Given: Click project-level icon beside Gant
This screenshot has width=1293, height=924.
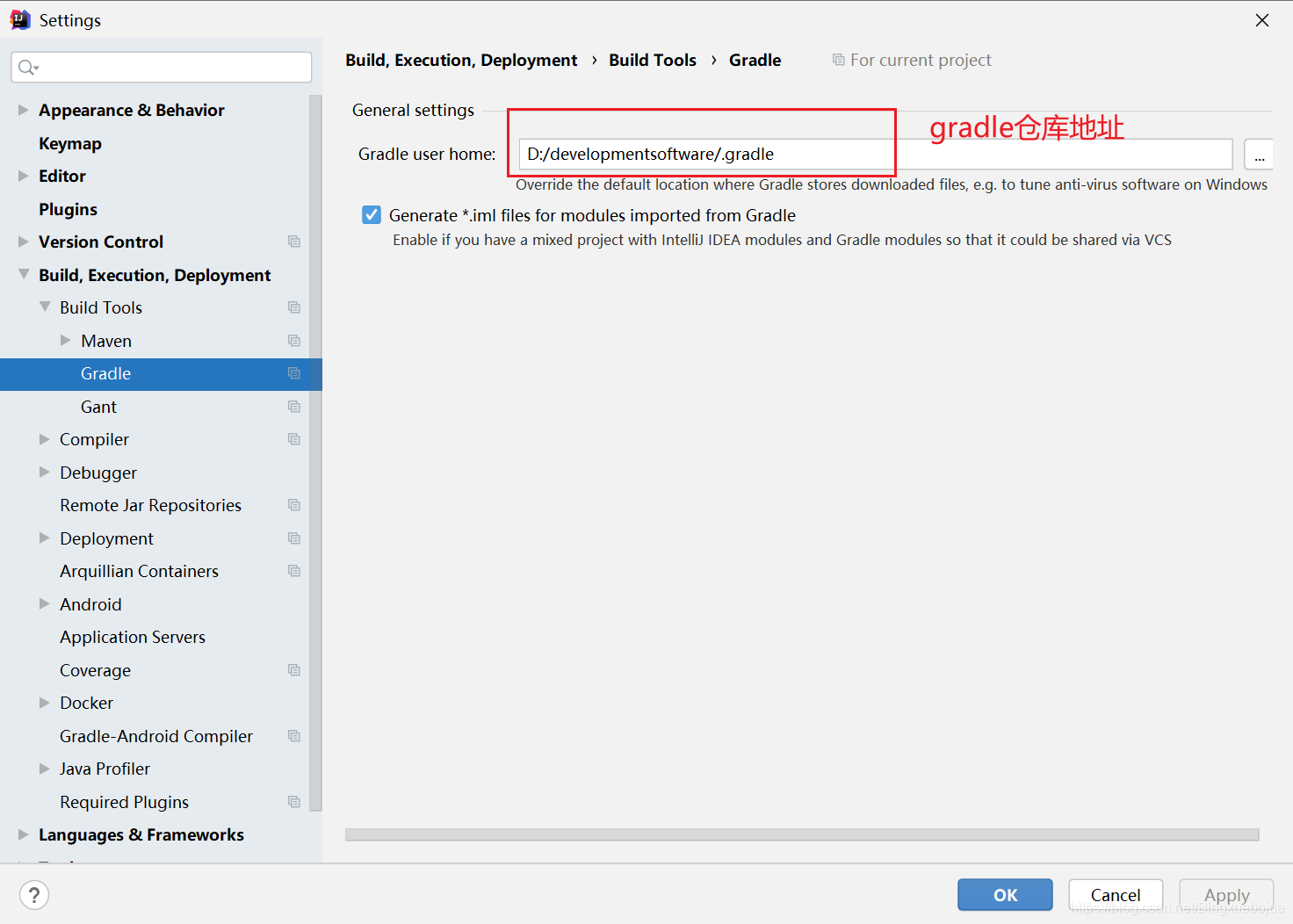Looking at the screenshot, I should 294,407.
